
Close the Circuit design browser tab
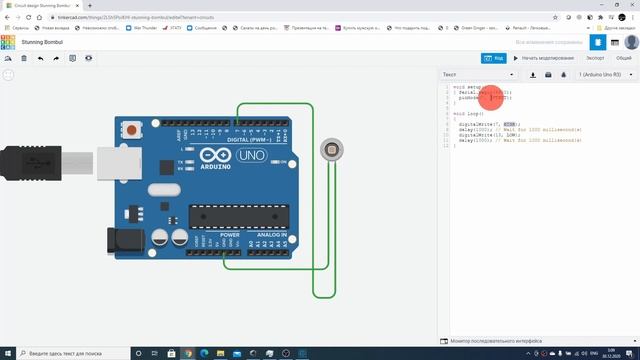77,6
